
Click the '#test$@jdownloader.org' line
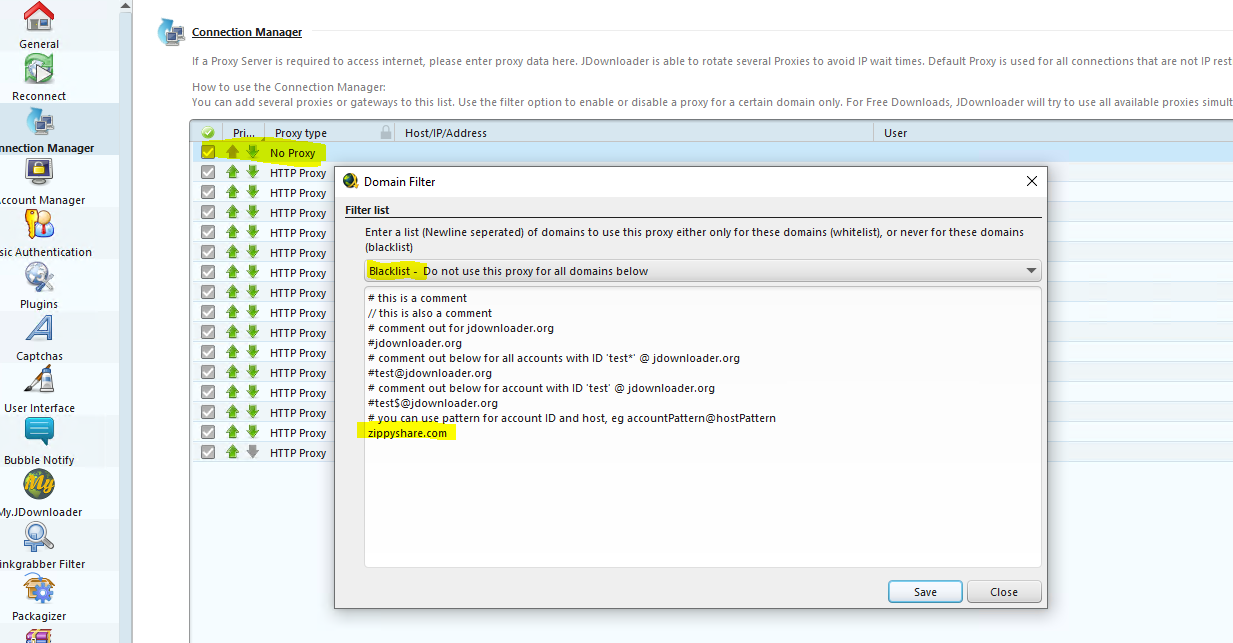(x=432, y=403)
